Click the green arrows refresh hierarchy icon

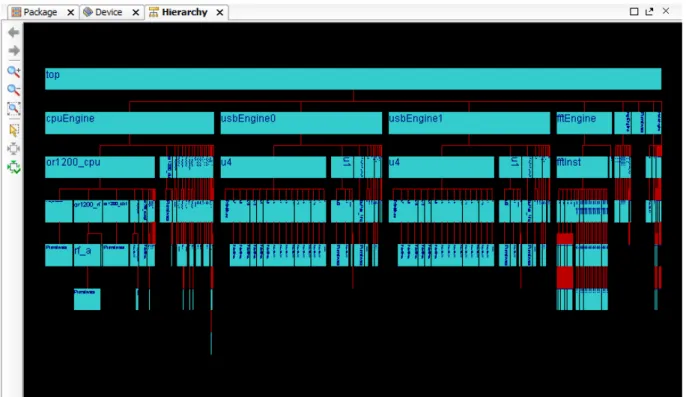(x=14, y=167)
